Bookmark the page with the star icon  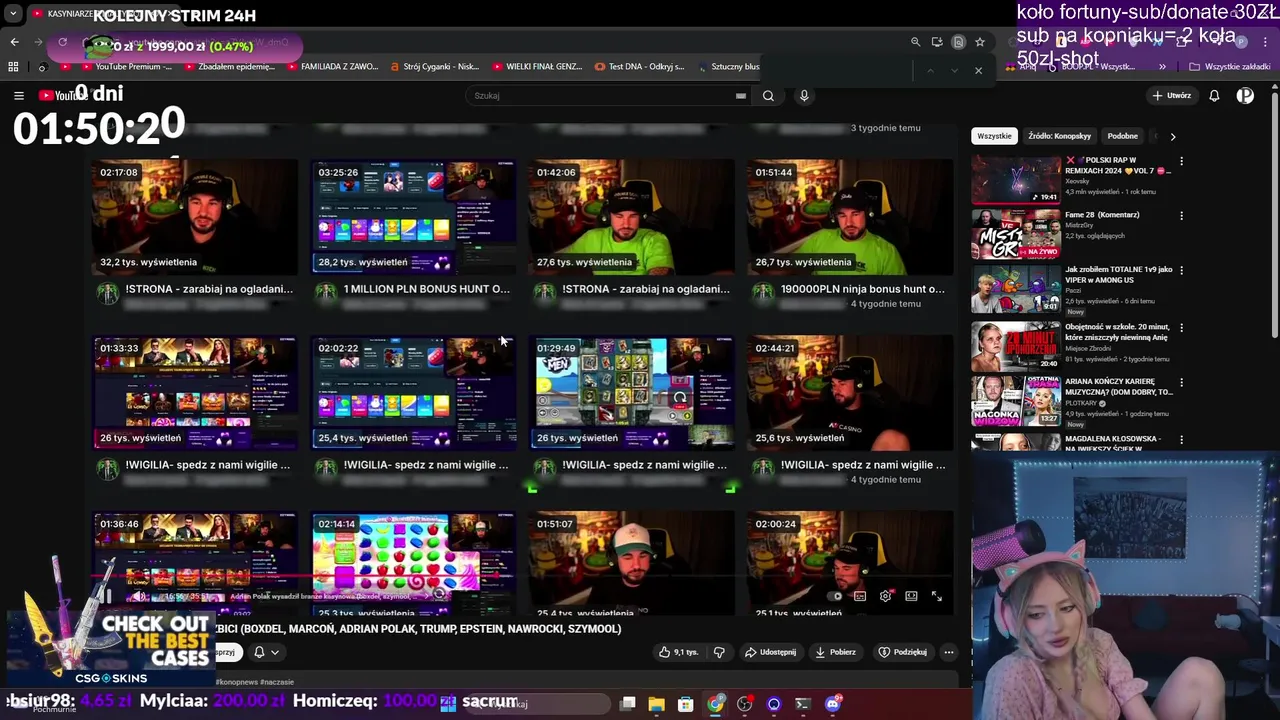pyautogui.click(x=980, y=42)
